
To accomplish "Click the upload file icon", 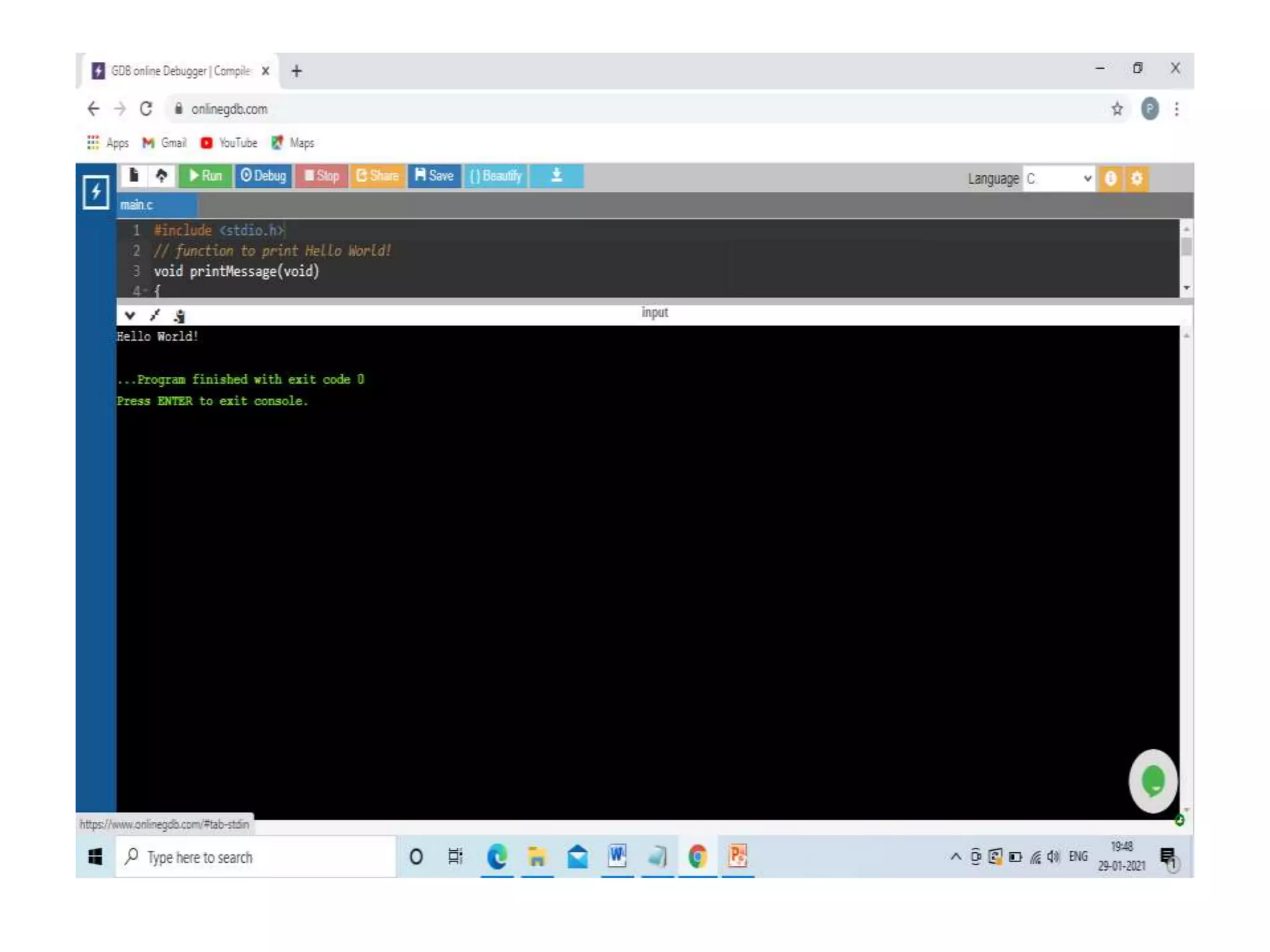I will point(161,176).
